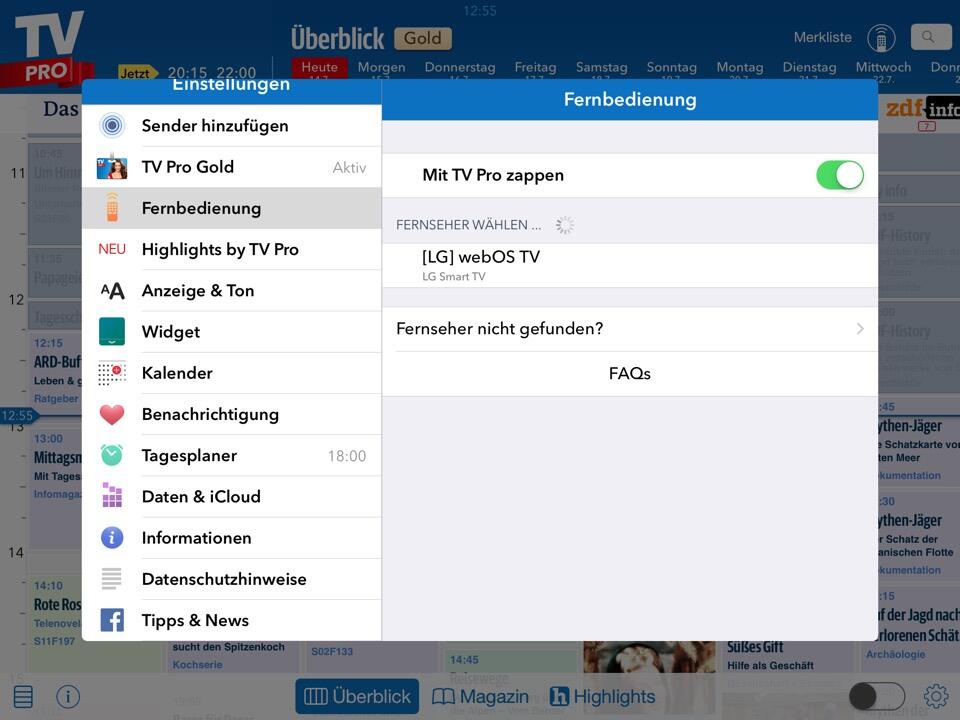This screenshot has height=720, width=960.
Task: Open the search magnifier button
Action: click(x=931, y=37)
